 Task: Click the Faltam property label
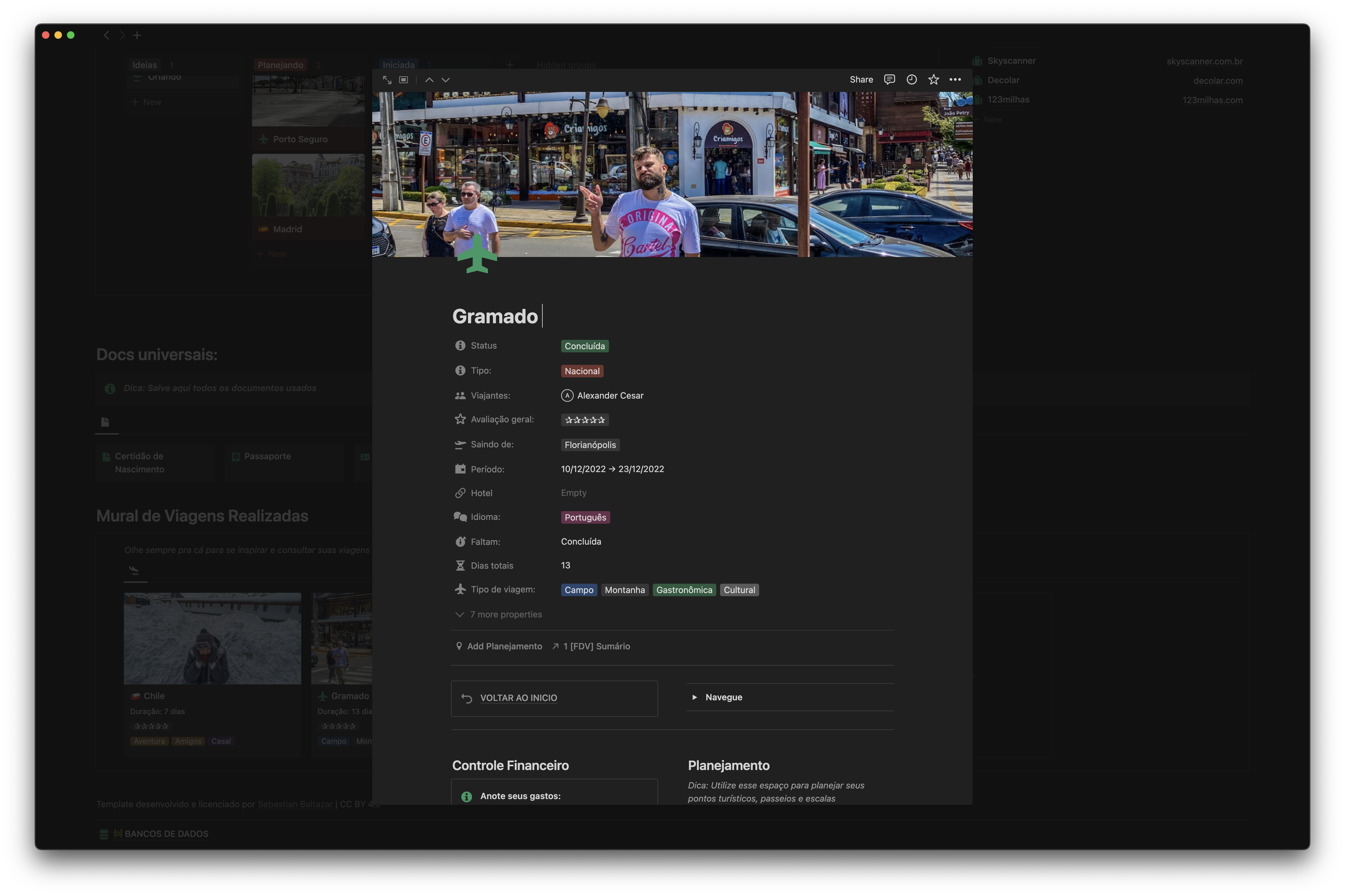pyautogui.click(x=485, y=542)
